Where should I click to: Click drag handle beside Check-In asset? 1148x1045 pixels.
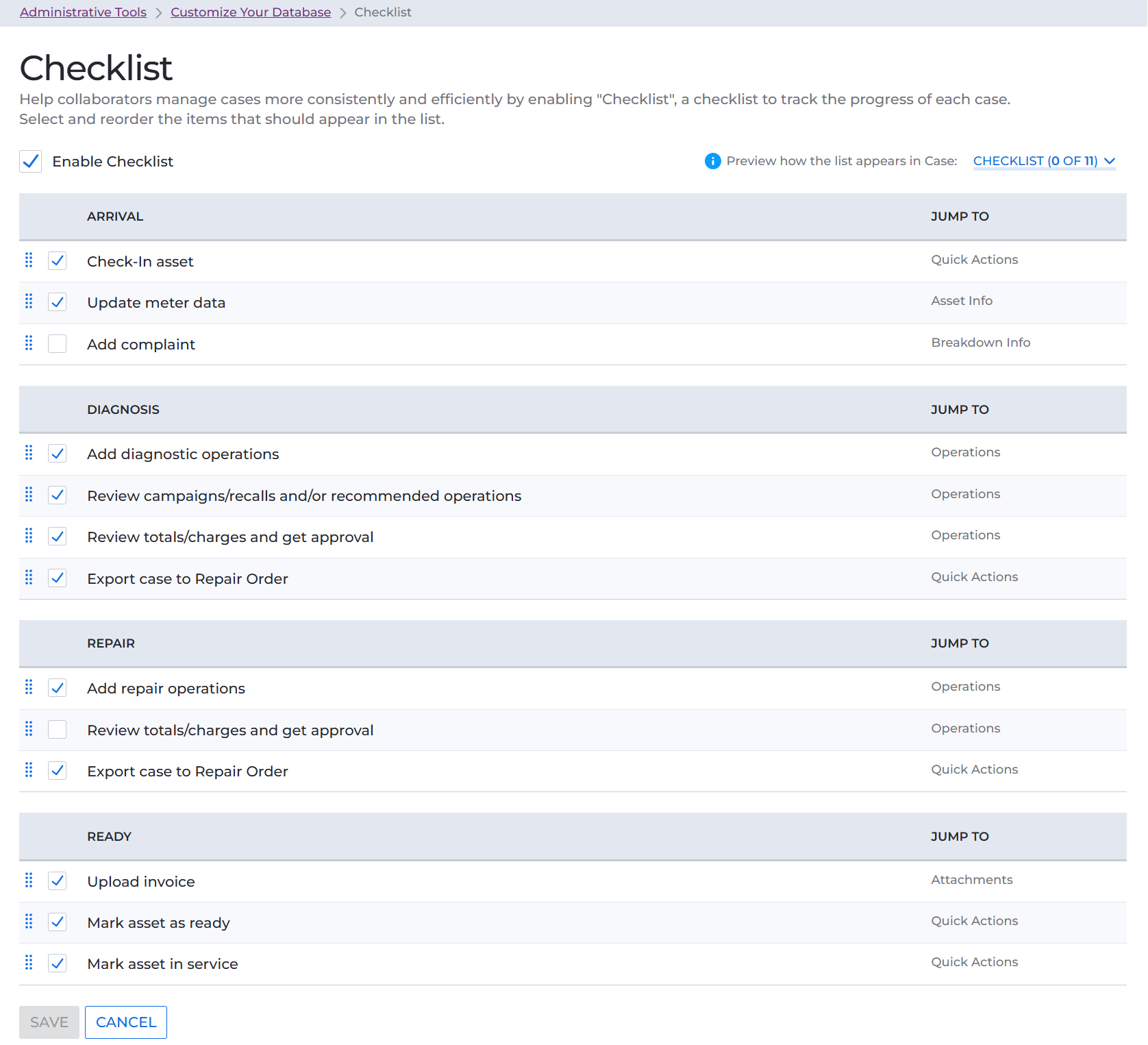(x=29, y=260)
